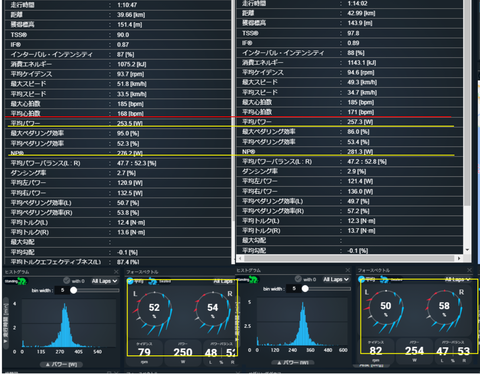Image resolution: width=480 pixels, height=375 pixels.
Task: Close the right force vector panel
Action: 469,270
